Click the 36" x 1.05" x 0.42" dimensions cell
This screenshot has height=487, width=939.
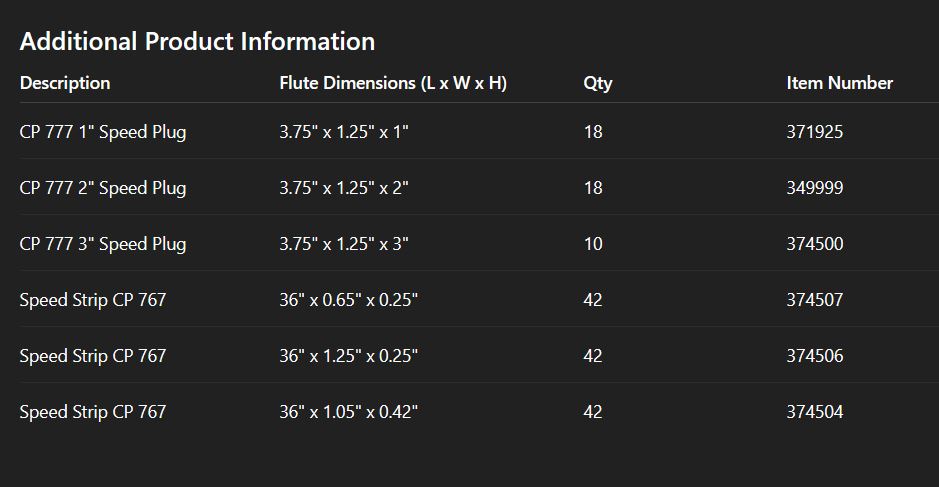[348, 412]
